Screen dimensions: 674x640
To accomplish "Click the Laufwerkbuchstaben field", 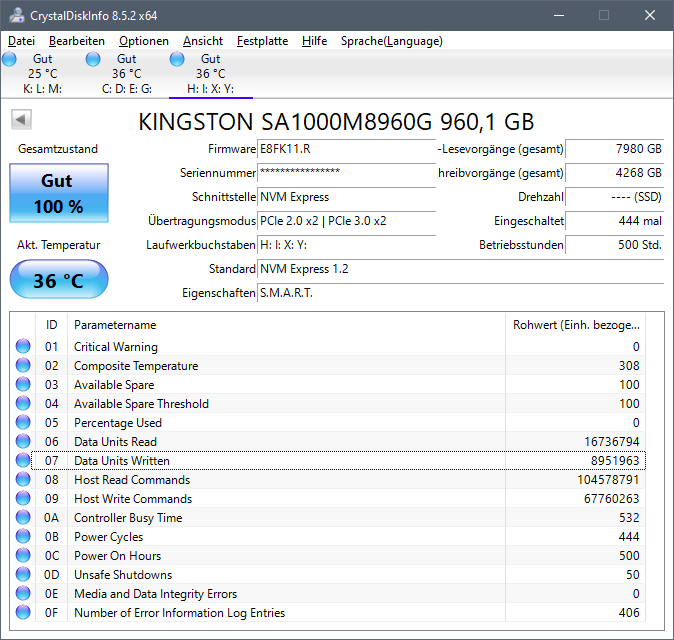I will [346, 245].
